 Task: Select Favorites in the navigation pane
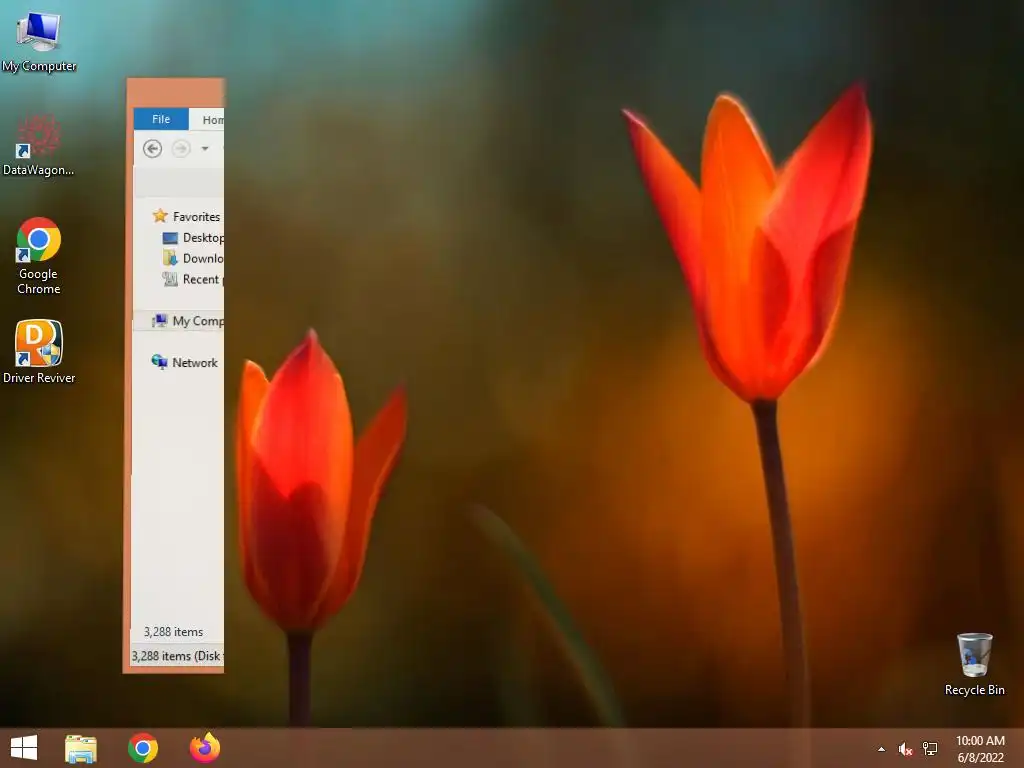coord(196,217)
